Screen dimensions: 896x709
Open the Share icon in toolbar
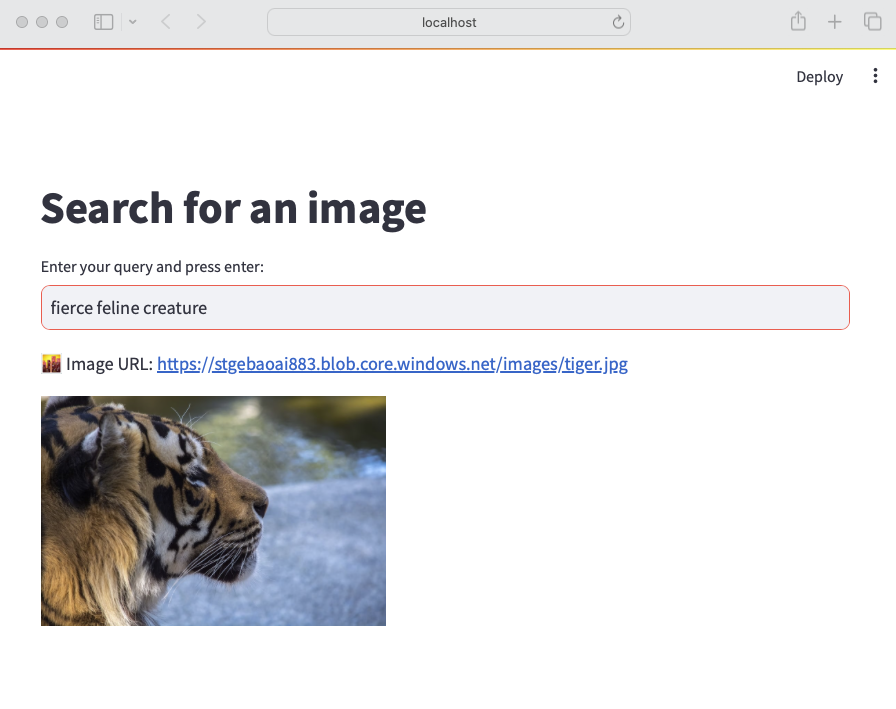coord(798,22)
